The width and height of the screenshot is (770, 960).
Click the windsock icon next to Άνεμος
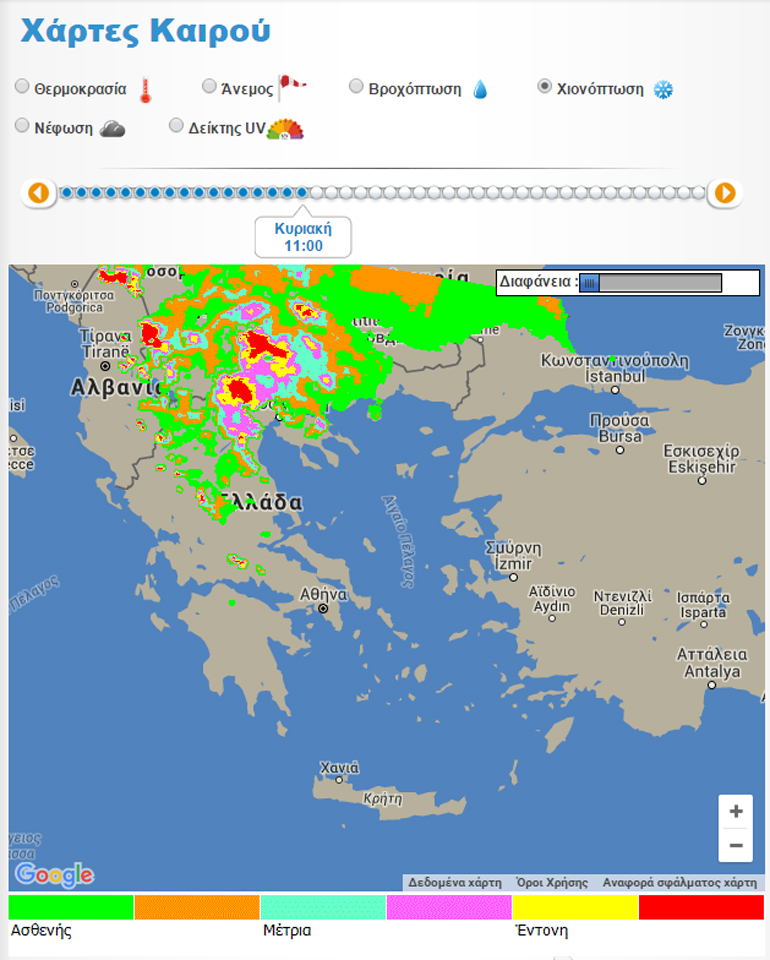(x=292, y=87)
